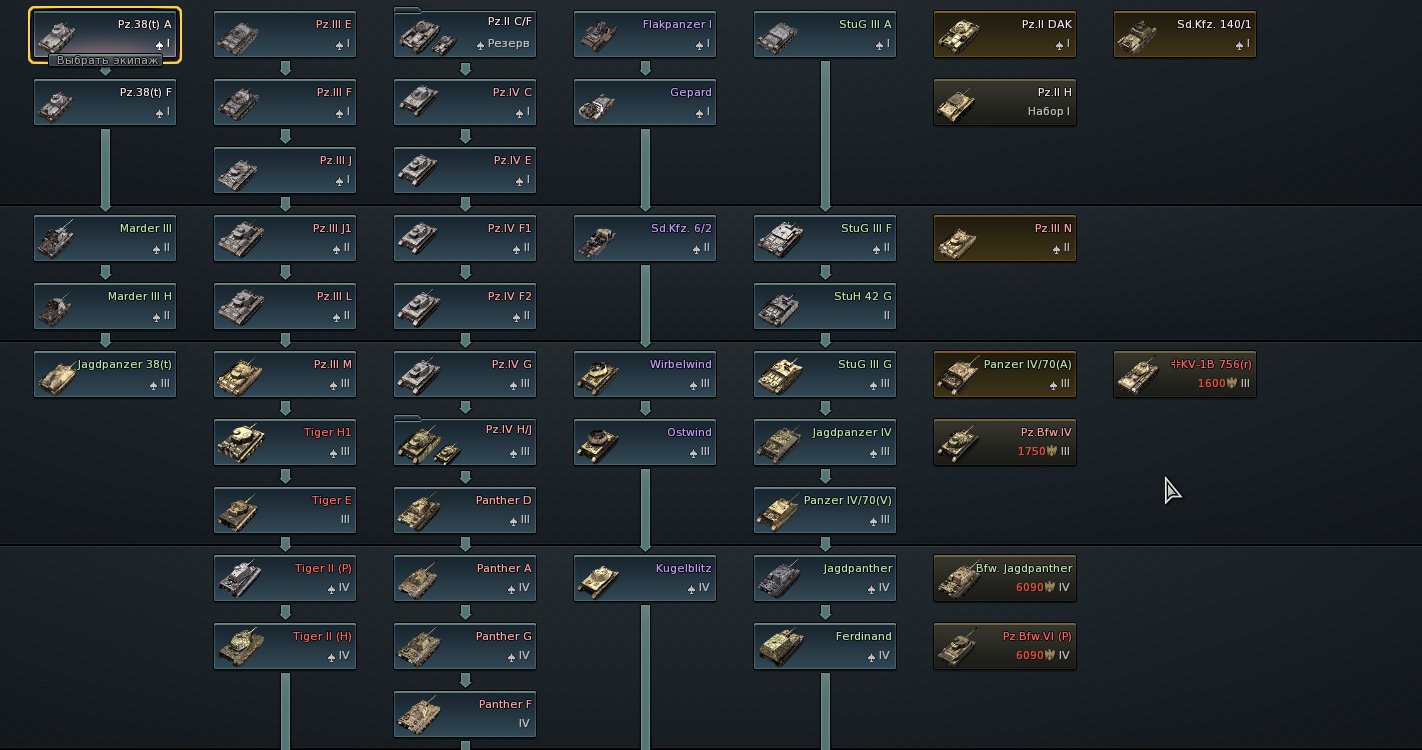The image size is (1422, 750).
Task: Choose the Panzer IV/70(A) vehicle card
Action: tap(1005, 374)
